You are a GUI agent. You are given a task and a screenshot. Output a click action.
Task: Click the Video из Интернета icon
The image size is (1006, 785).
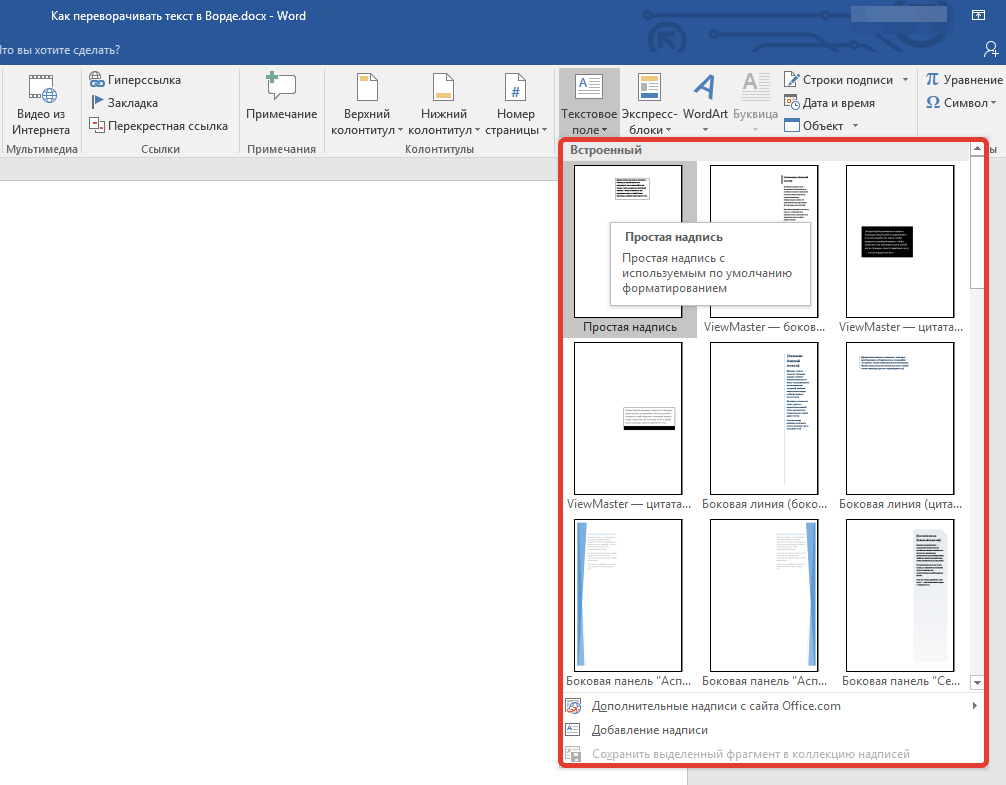click(x=42, y=89)
